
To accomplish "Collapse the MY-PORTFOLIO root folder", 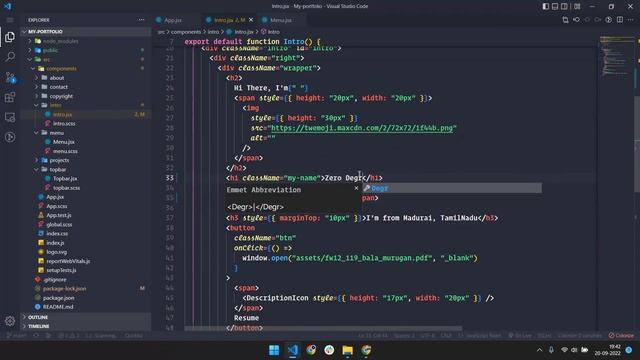I will click(86, 31).
